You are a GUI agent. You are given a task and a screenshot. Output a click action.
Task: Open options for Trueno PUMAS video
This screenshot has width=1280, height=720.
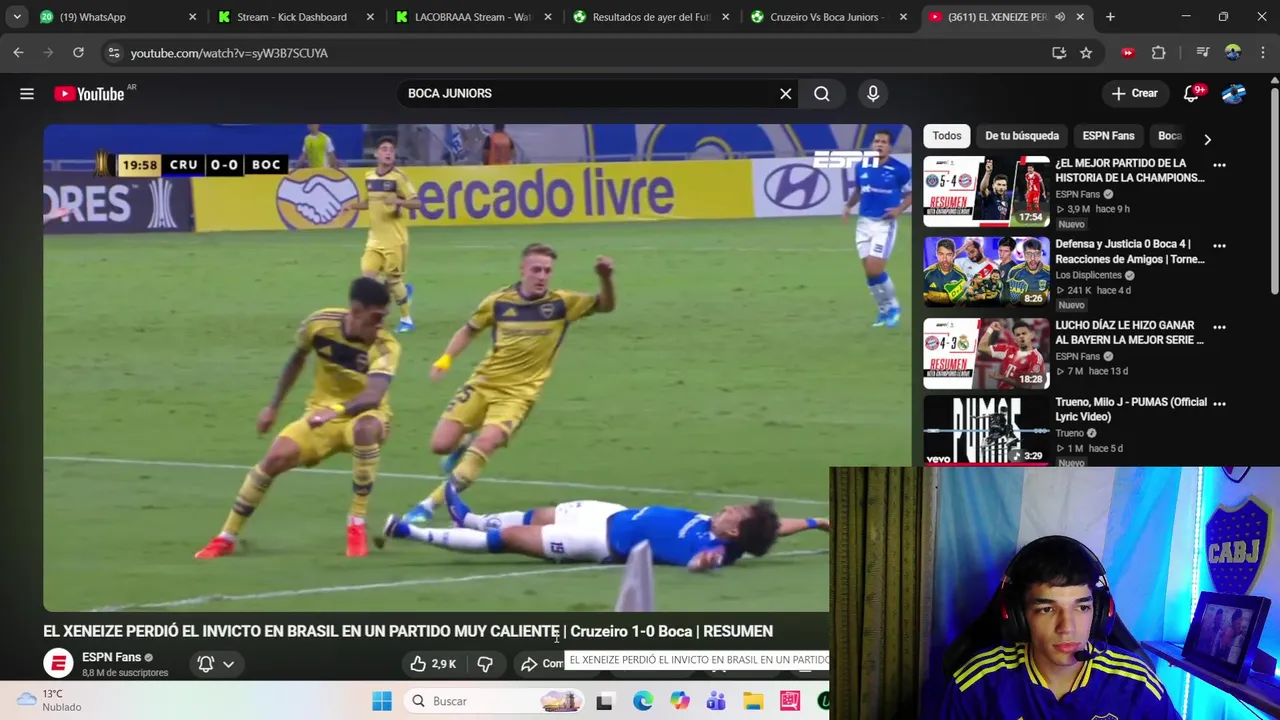pos(1219,403)
